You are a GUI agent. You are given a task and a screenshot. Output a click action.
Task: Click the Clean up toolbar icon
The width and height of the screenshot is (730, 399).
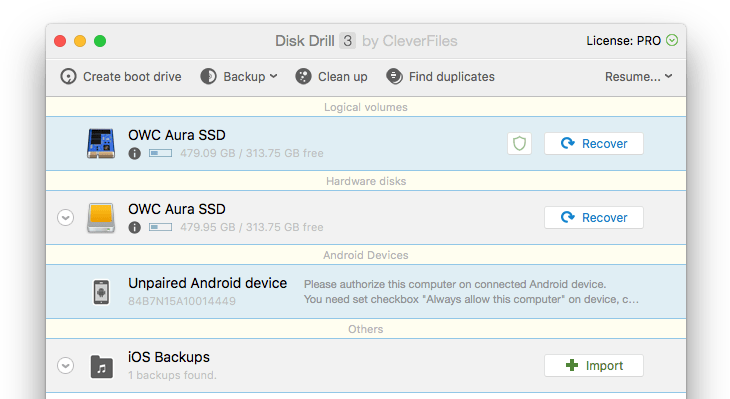point(303,76)
